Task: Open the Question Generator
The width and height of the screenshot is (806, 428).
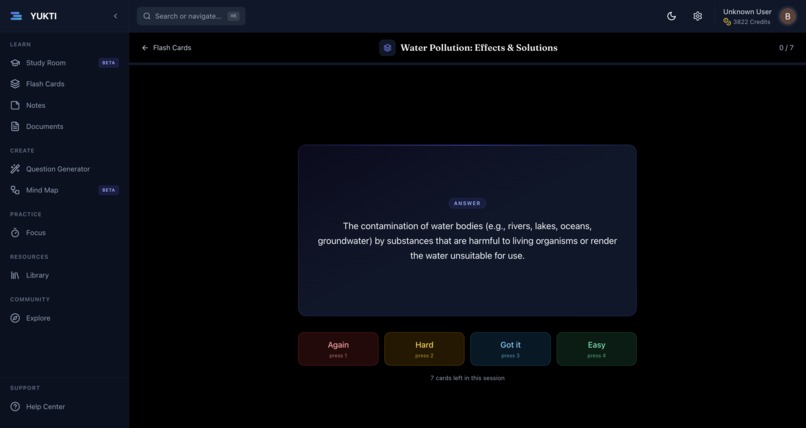Action: click(x=64, y=169)
